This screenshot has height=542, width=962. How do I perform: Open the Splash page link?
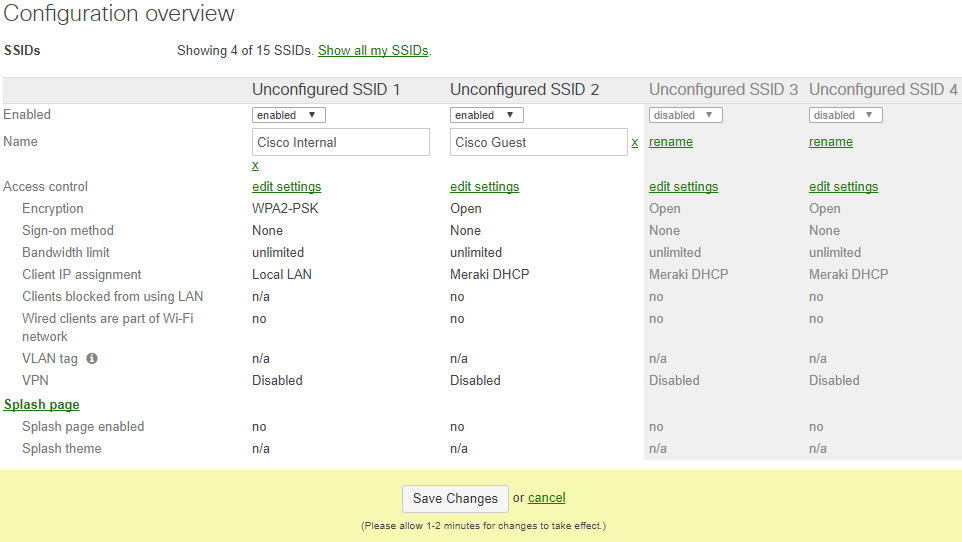tap(42, 405)
